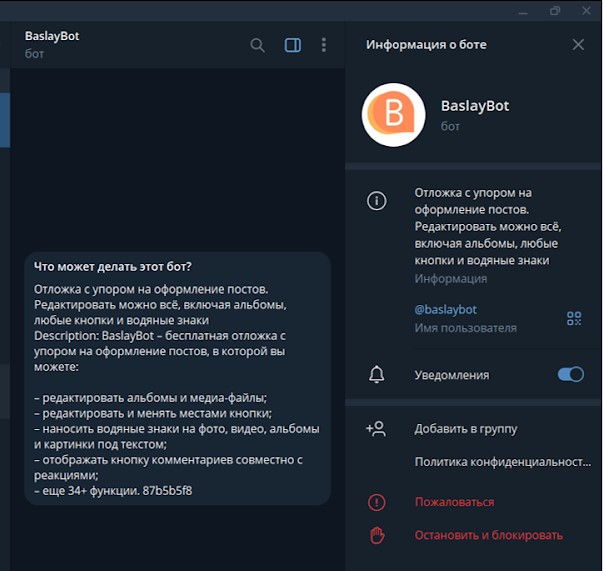Open search in the chat header
The height and width of the screenshot is (571, 605).
[x=257, y=45]
